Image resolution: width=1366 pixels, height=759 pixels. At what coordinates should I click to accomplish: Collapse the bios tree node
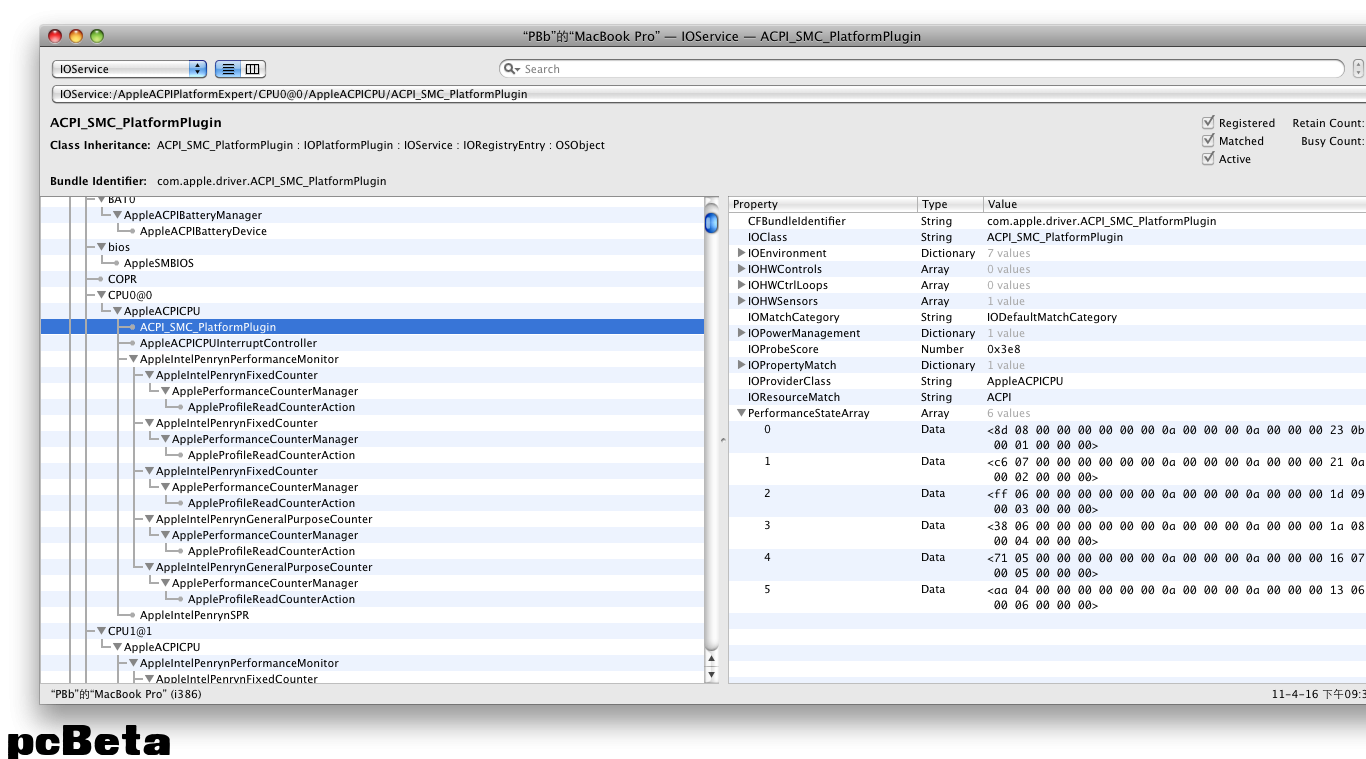tap(101, 247)
